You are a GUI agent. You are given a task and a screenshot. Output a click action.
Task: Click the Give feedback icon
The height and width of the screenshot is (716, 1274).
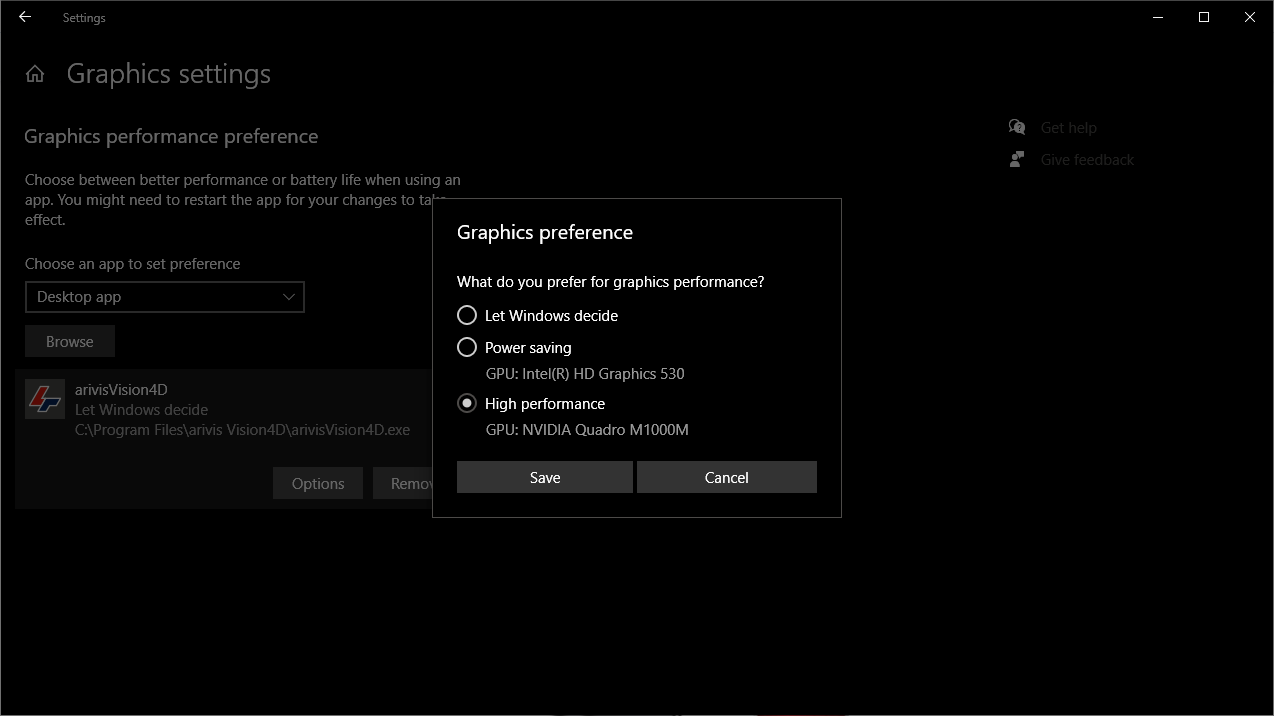coord(1017,159)
